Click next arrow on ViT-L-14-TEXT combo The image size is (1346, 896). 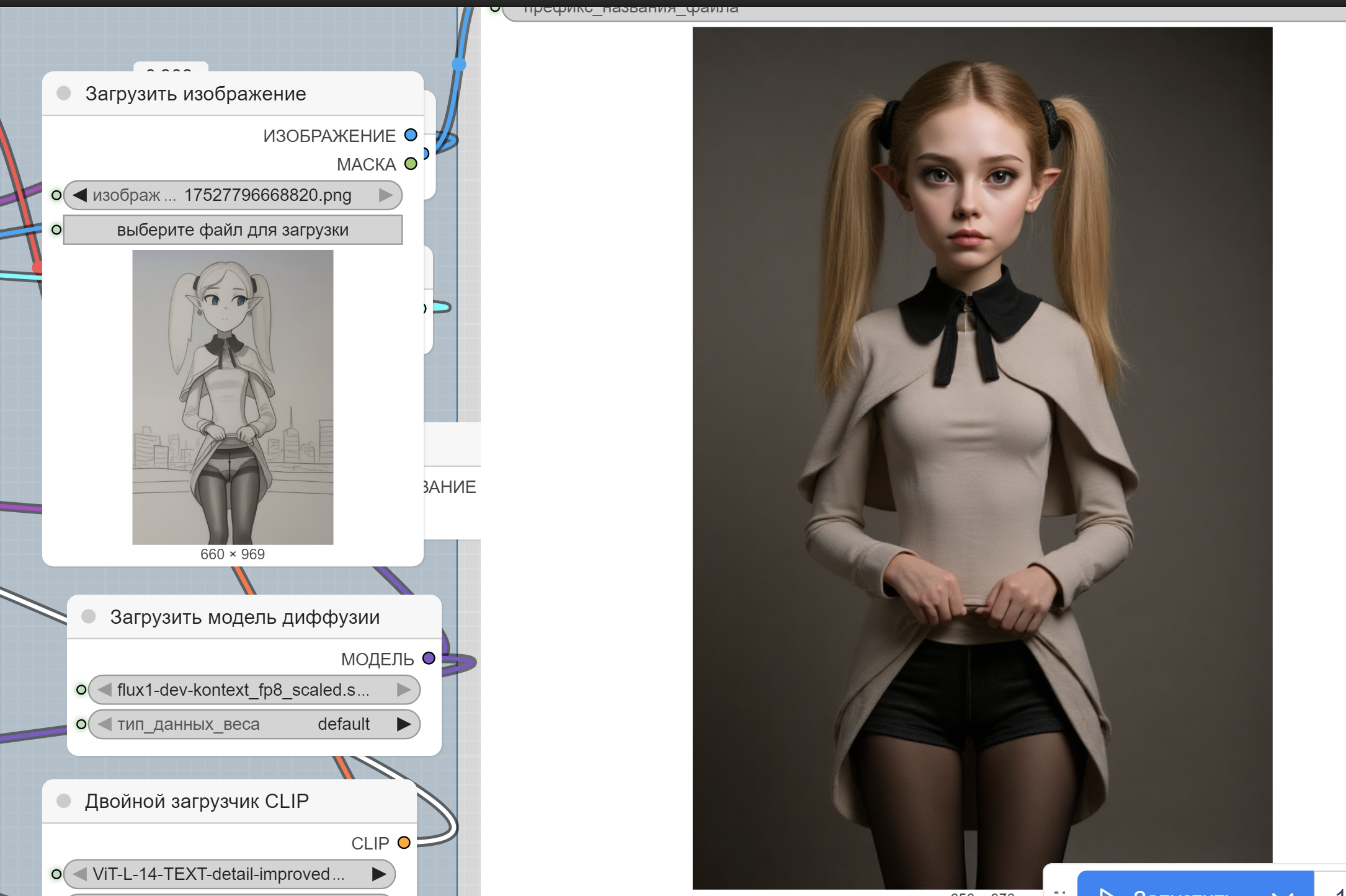pos(379,874)
